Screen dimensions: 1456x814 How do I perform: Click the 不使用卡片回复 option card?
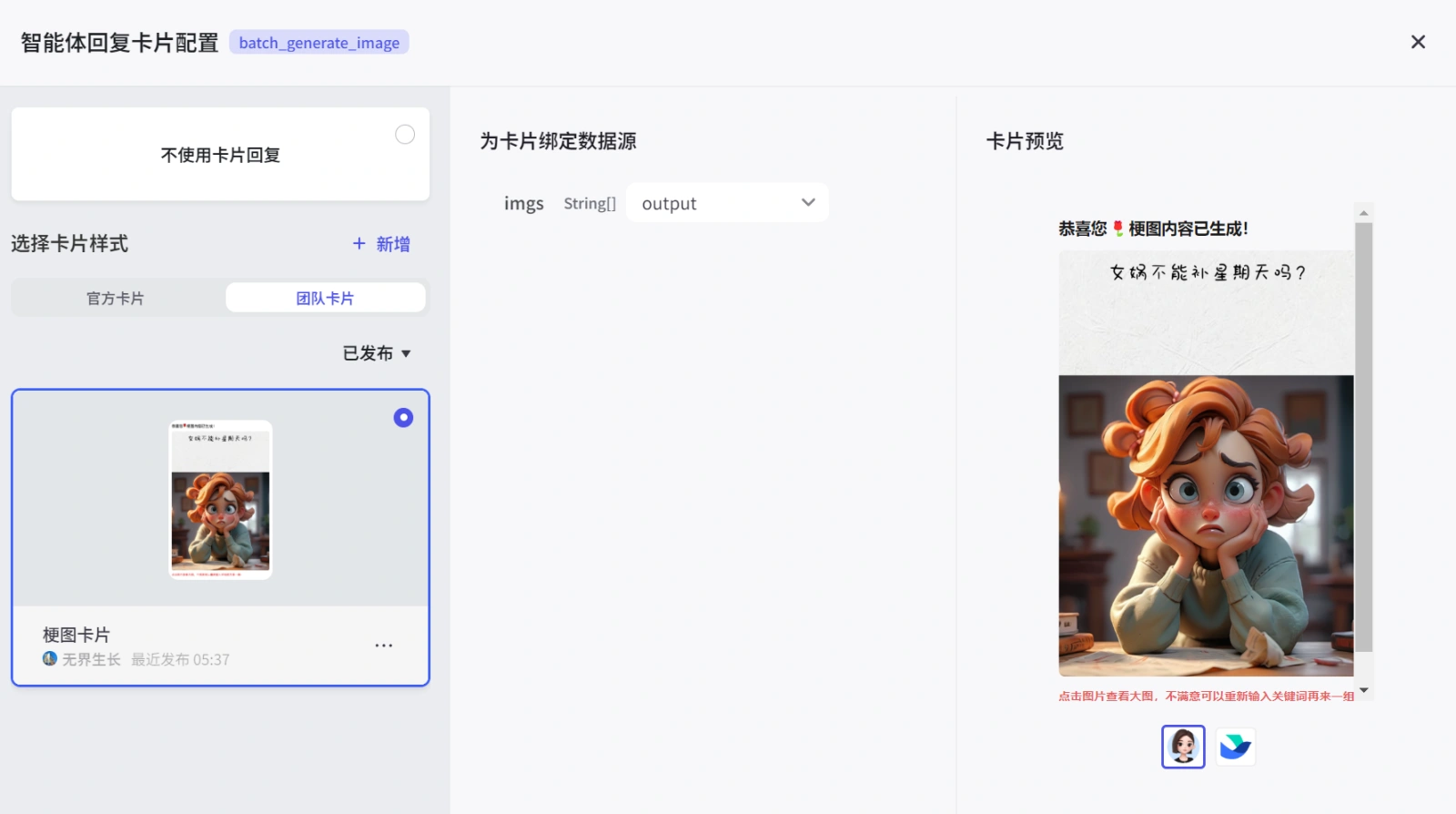[x=220, y=154]
